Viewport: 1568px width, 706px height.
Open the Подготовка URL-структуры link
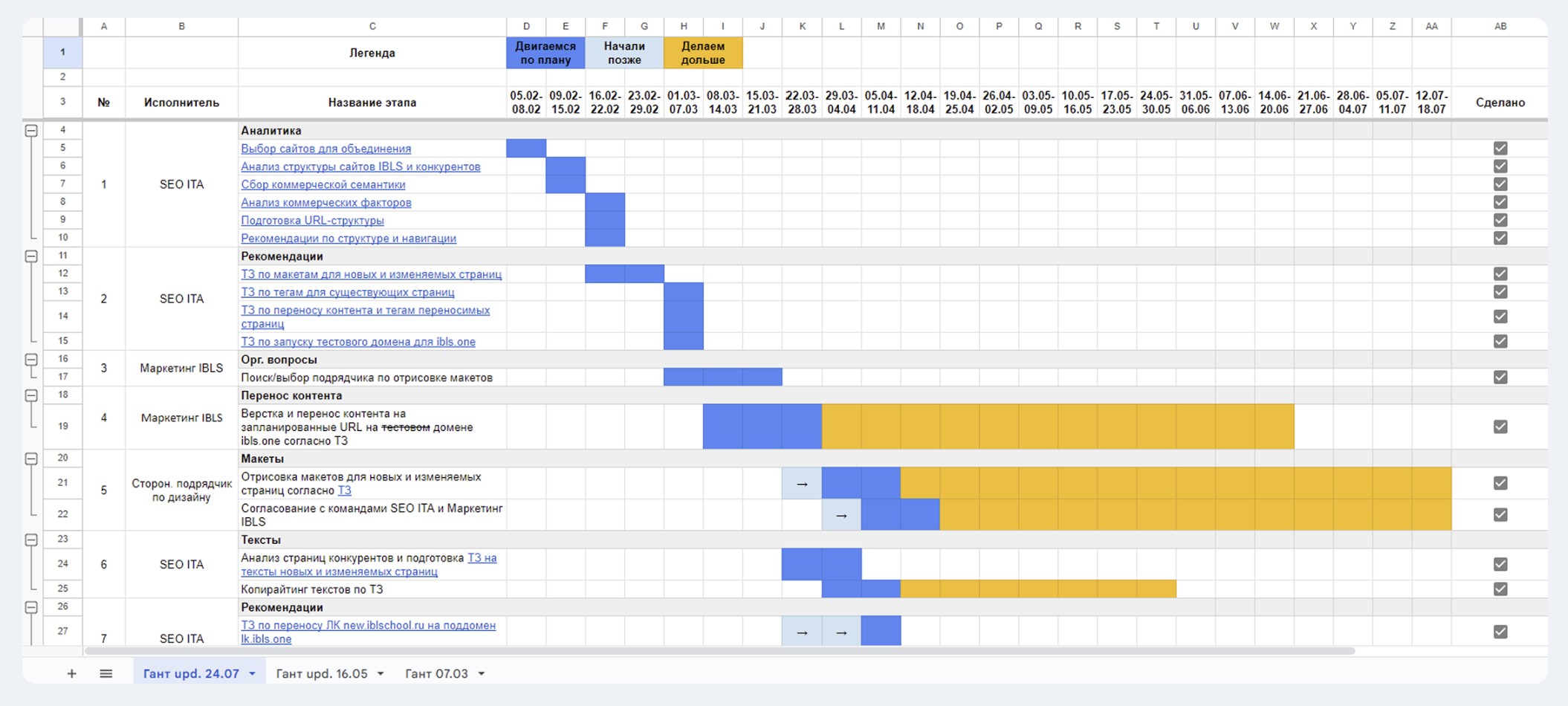pyautogui.click(x=312, y=221)
